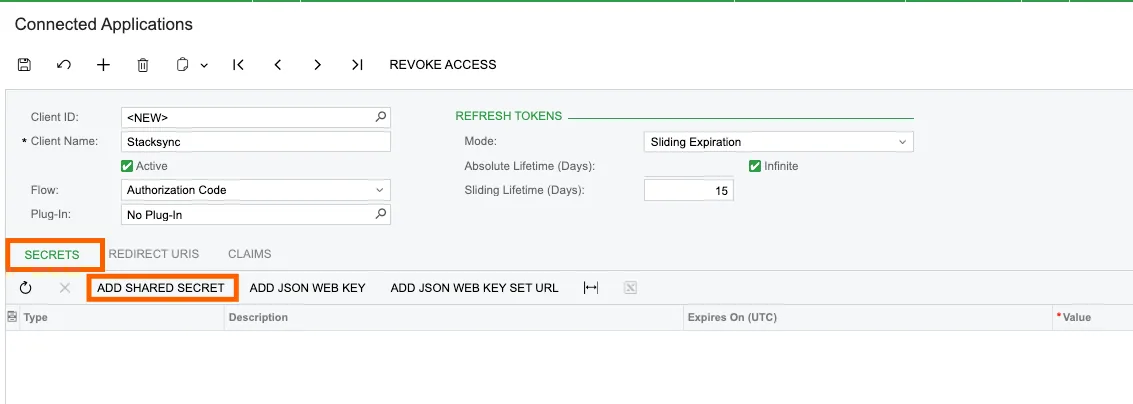Click the Export to Excel icon
Viewport: 1133px width, 404px height.
630,288
